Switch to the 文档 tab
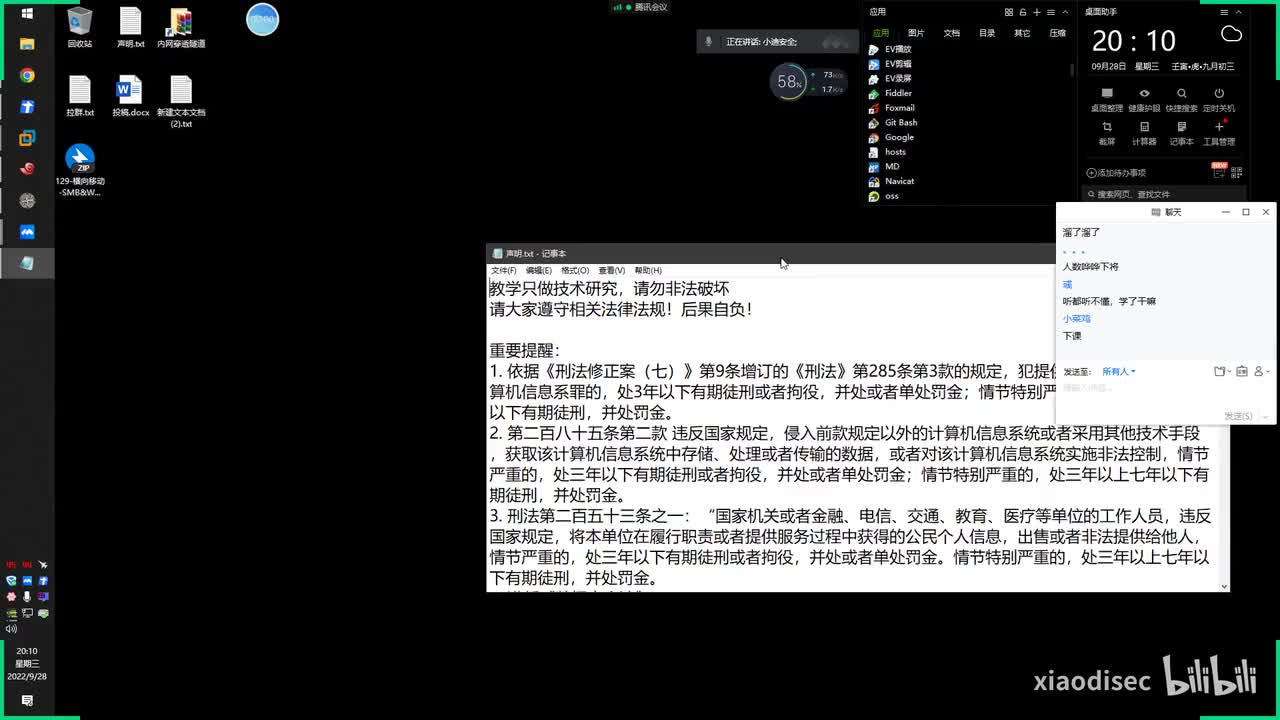Viewport: 1280px width, 720px height. [951, 33]
